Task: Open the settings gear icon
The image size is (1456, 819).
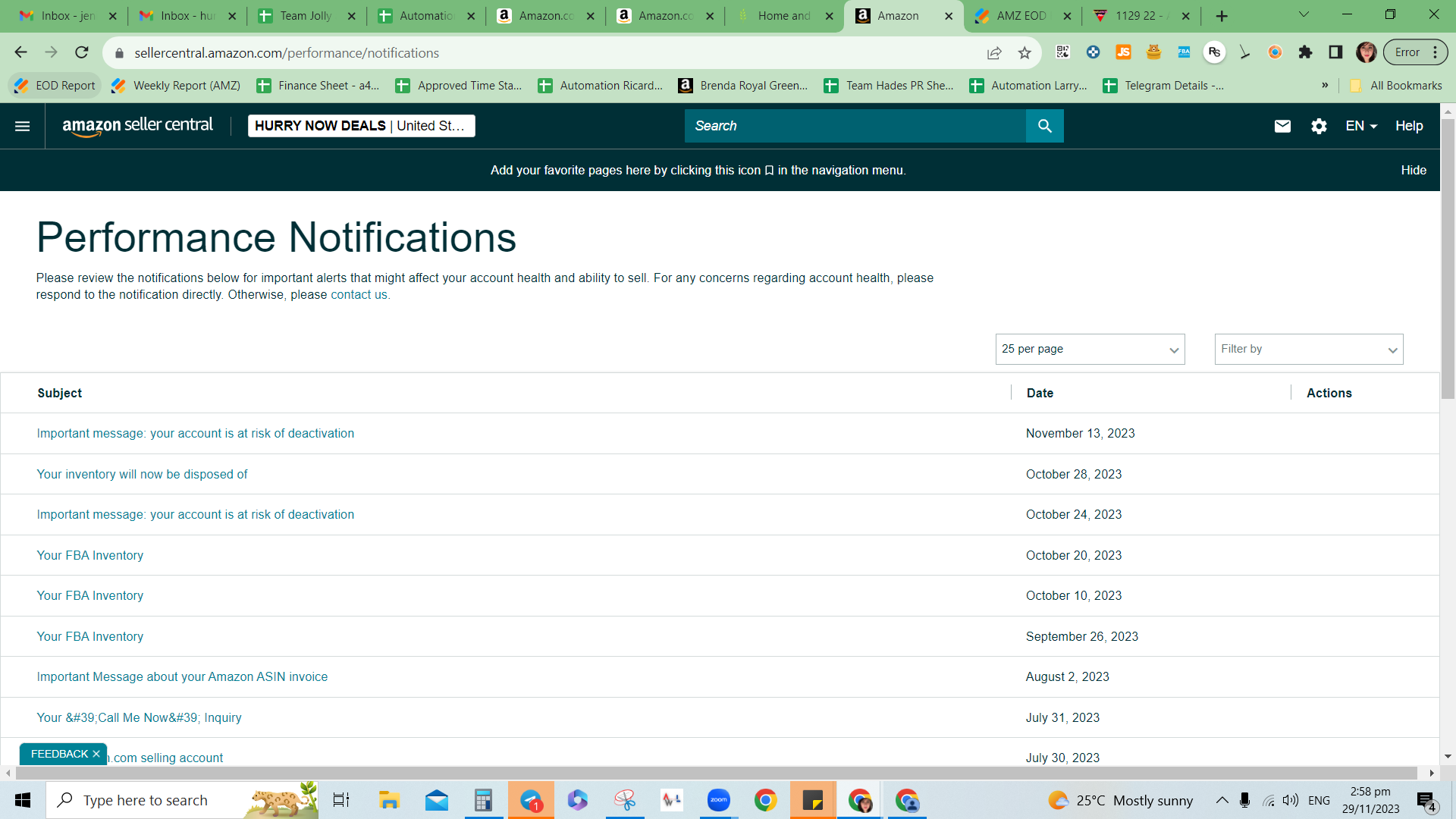Action: pos(1319,126)
